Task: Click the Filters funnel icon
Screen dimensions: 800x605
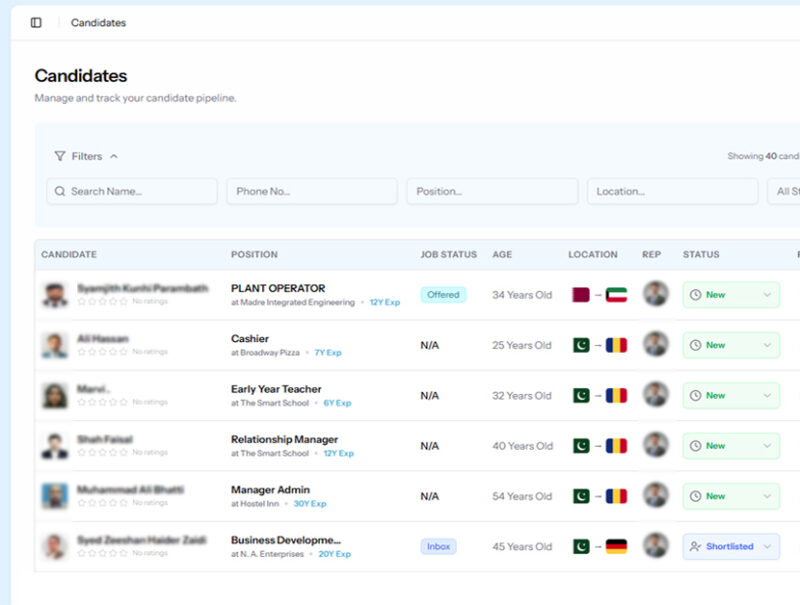Action: pyautogui.click(x=60, y=156)
